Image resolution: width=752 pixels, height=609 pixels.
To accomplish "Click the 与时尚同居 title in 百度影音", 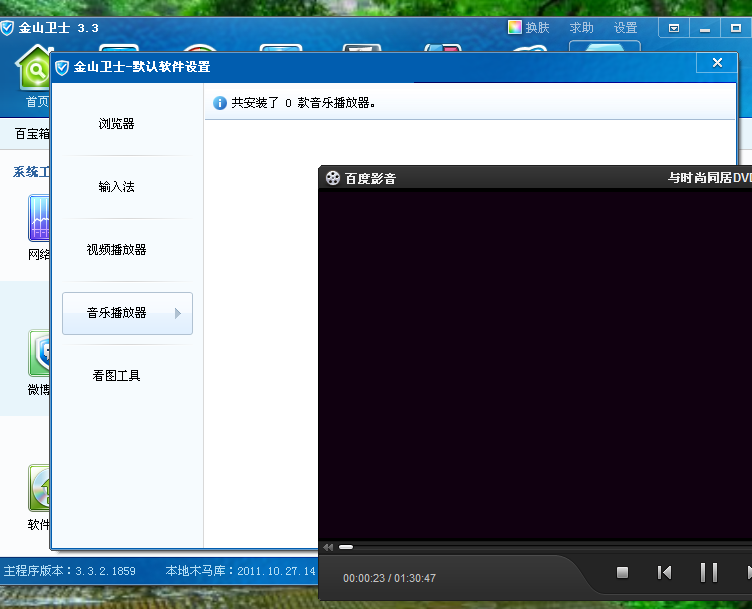I will point(710,177).
